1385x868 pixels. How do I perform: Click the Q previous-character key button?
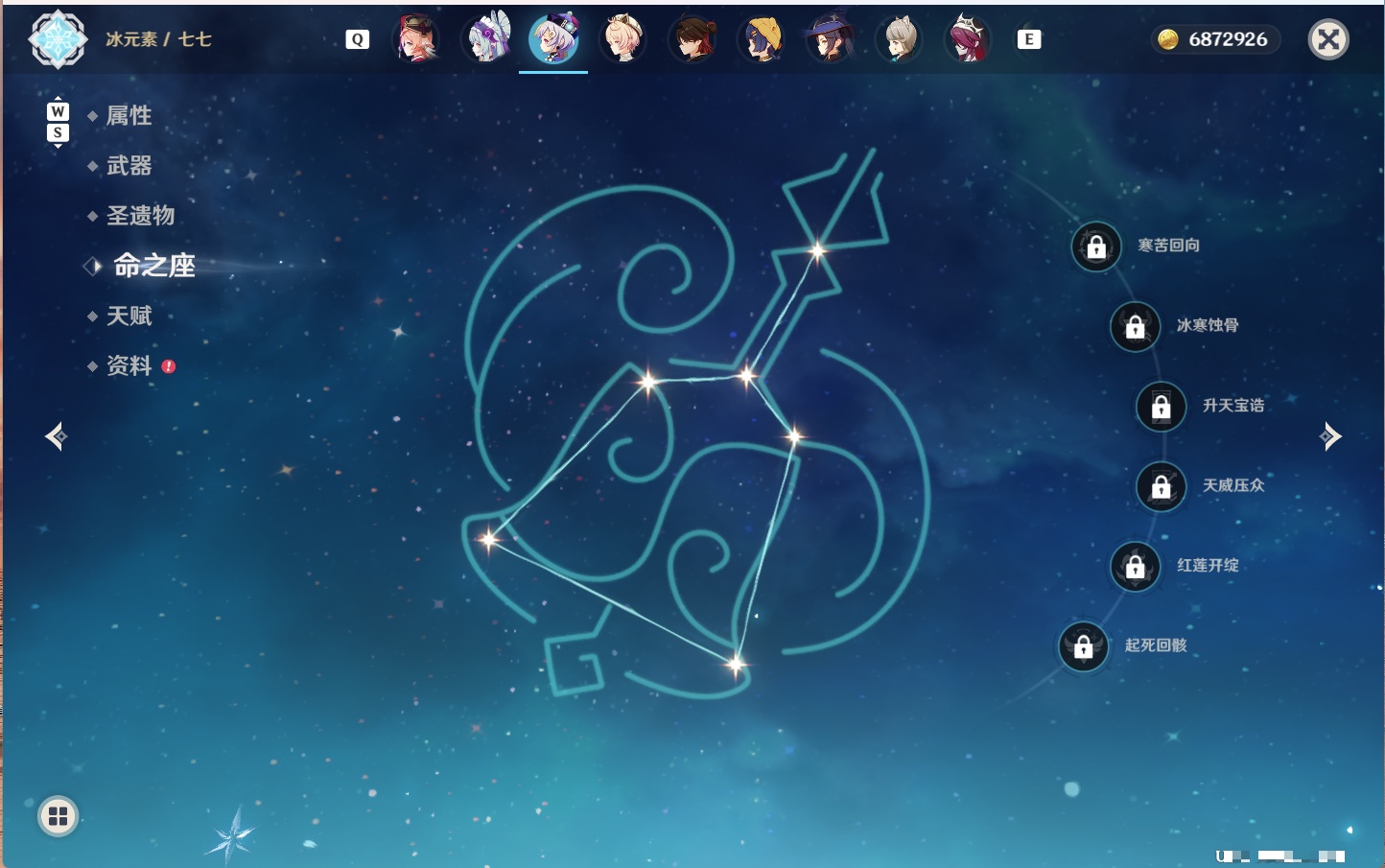(357, 39)
